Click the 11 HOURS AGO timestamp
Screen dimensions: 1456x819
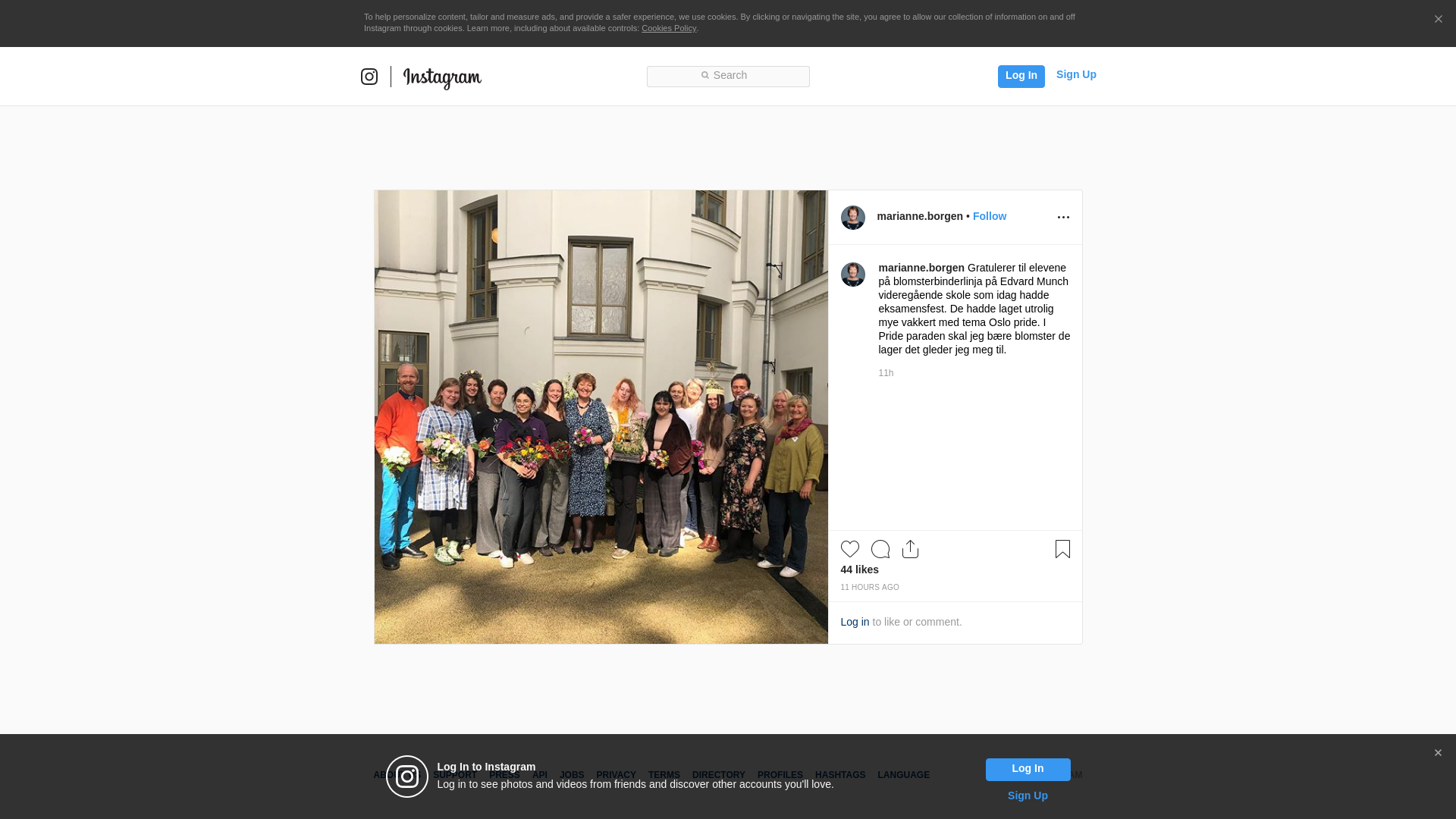[x=870, y=588]
